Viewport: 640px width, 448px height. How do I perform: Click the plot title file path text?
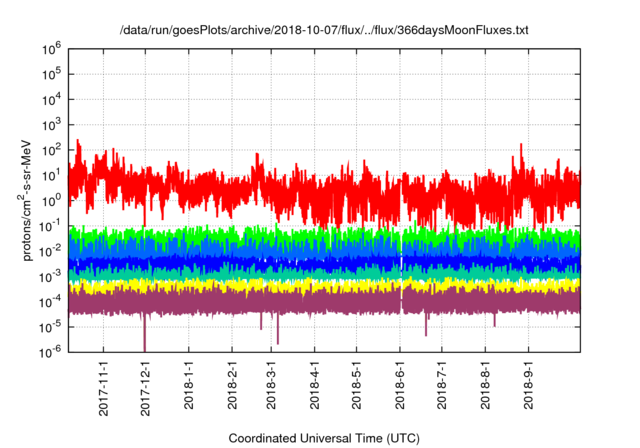[324, 30]
